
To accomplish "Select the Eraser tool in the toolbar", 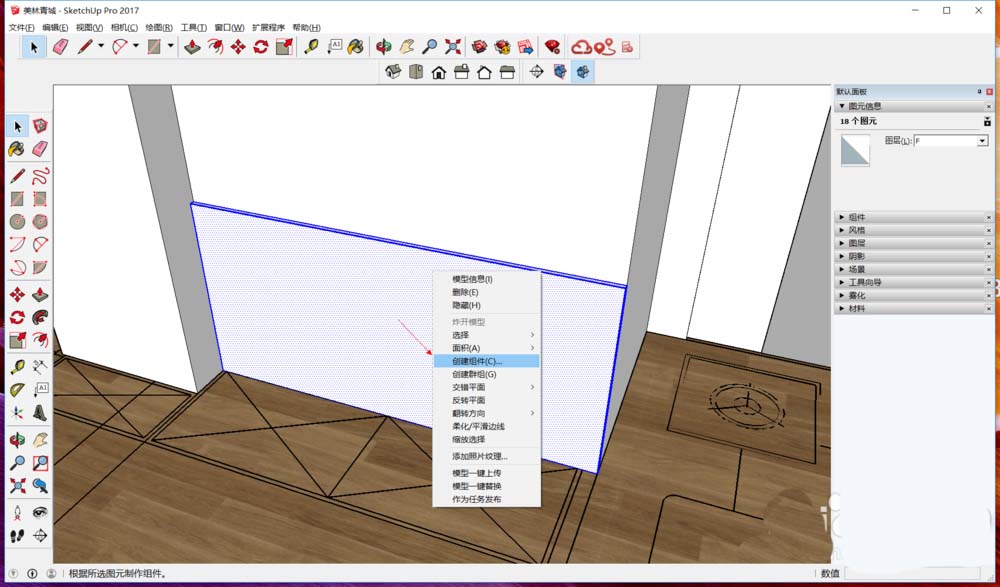I will click(39, 148).
